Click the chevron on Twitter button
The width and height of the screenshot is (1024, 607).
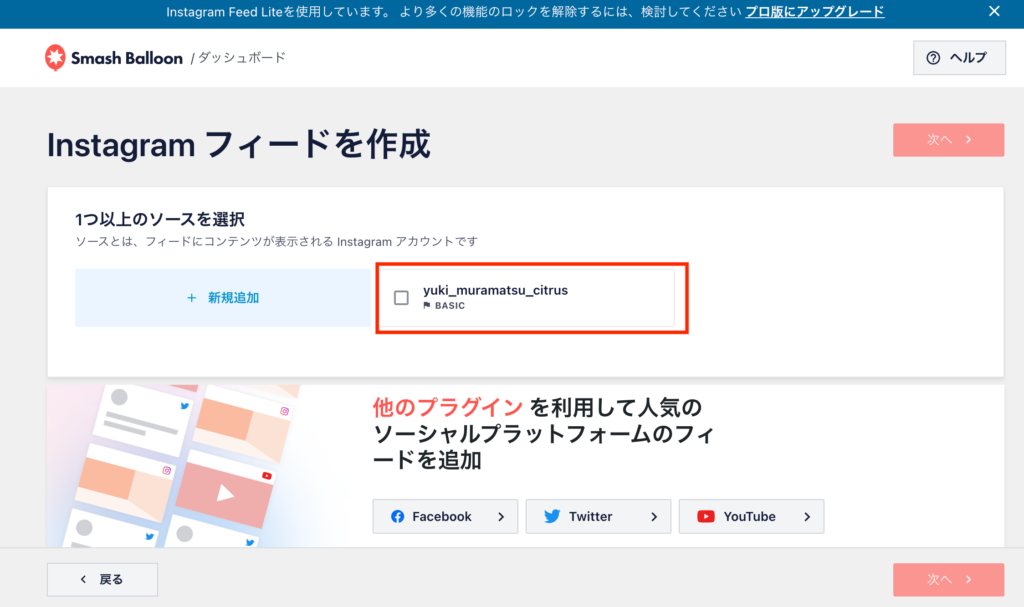click(x=654, y=517)
